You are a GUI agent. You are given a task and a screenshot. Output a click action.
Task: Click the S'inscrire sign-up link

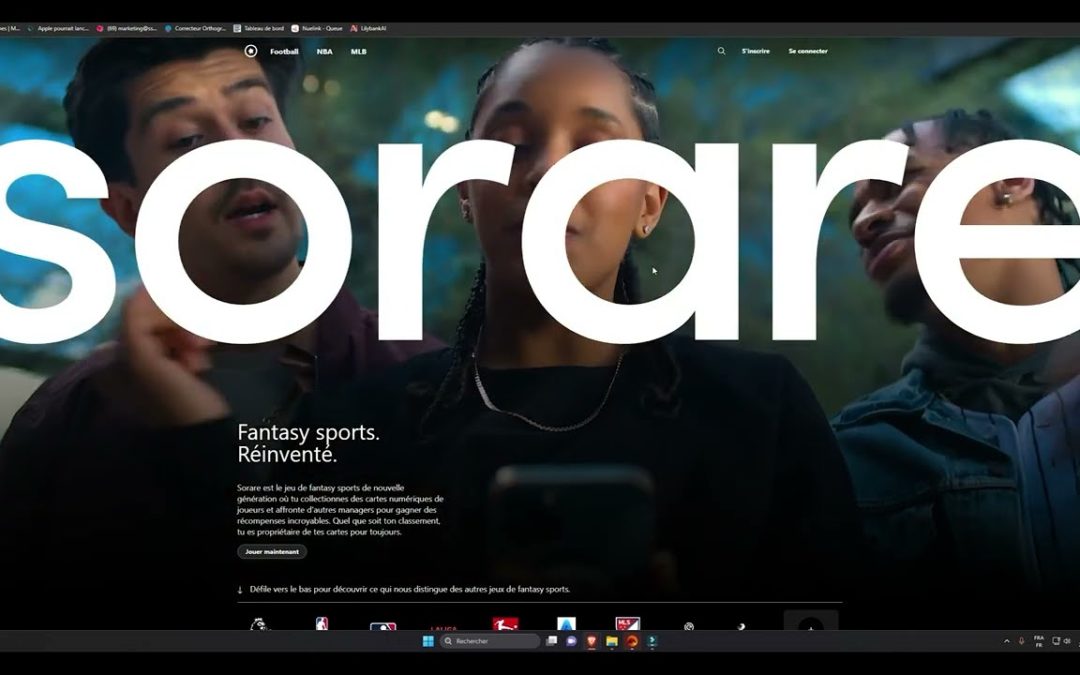pyautogui.click(x=756, y=51)
